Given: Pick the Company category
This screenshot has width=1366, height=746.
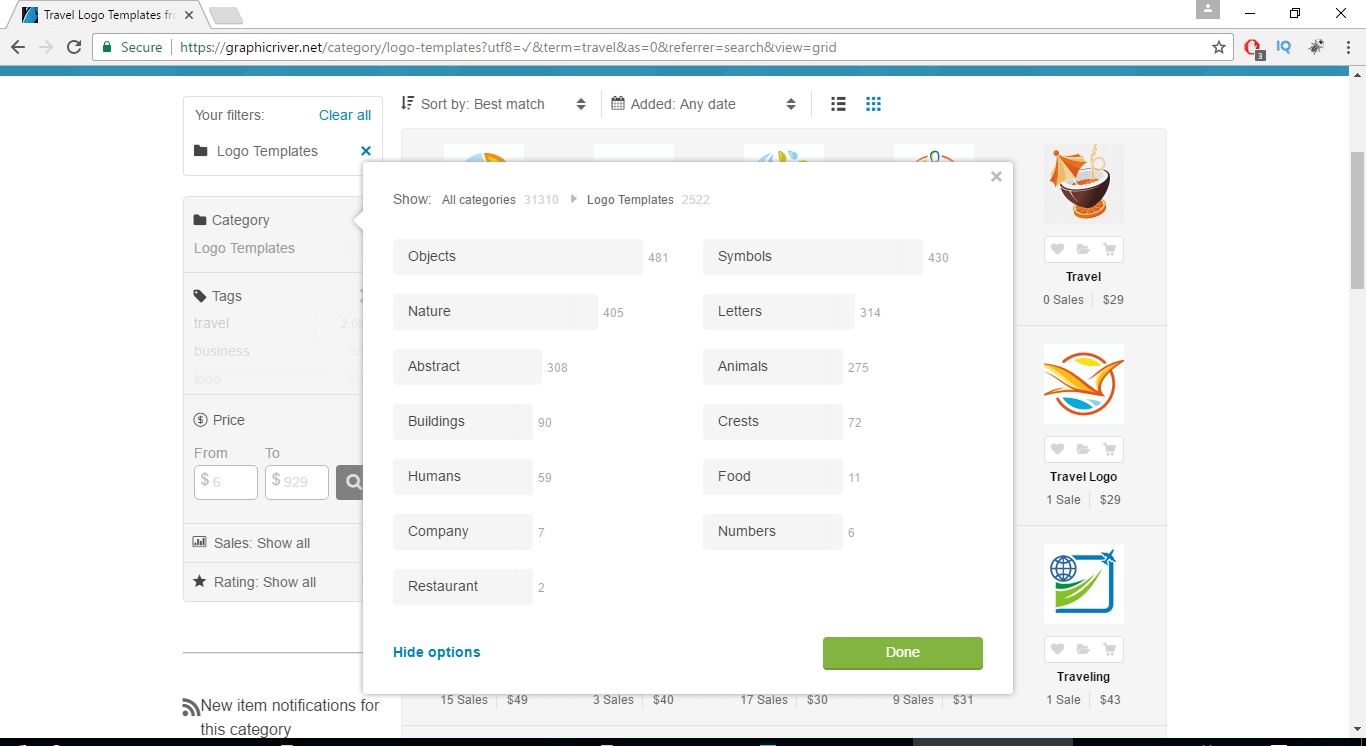Looking at the screenshot, I should tap(463, 532).
